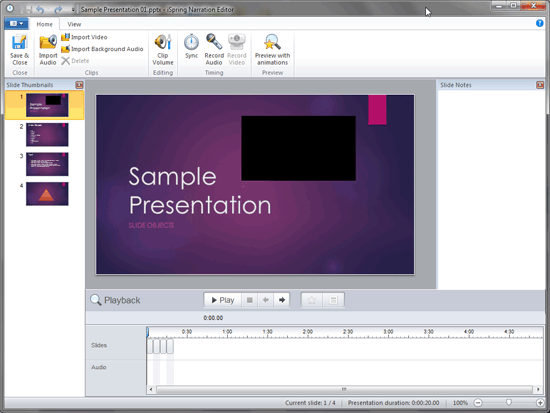This screenshot has width=550, height=413.
Task: Select slide 4 pyramid thumbnail
Action: 47,194
